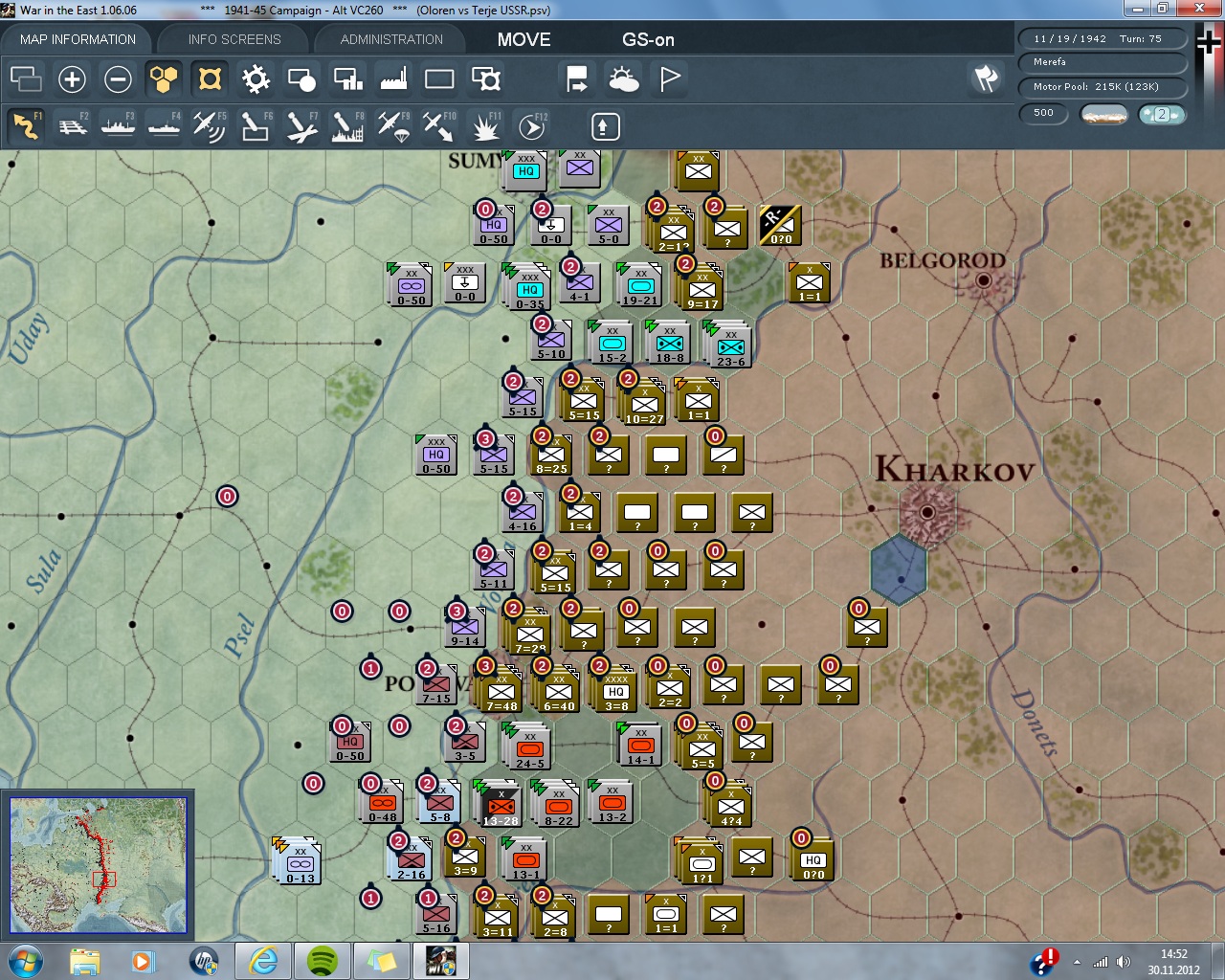
Task: Click the GS-on ground support label
Action: [648, 39]
